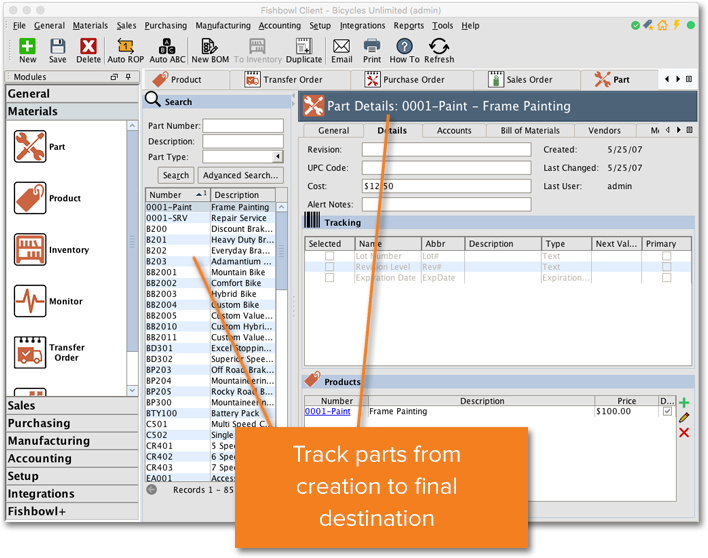Click the previous records arrow icon
This screenshot has height=558, width=708.
click(152, 489)
